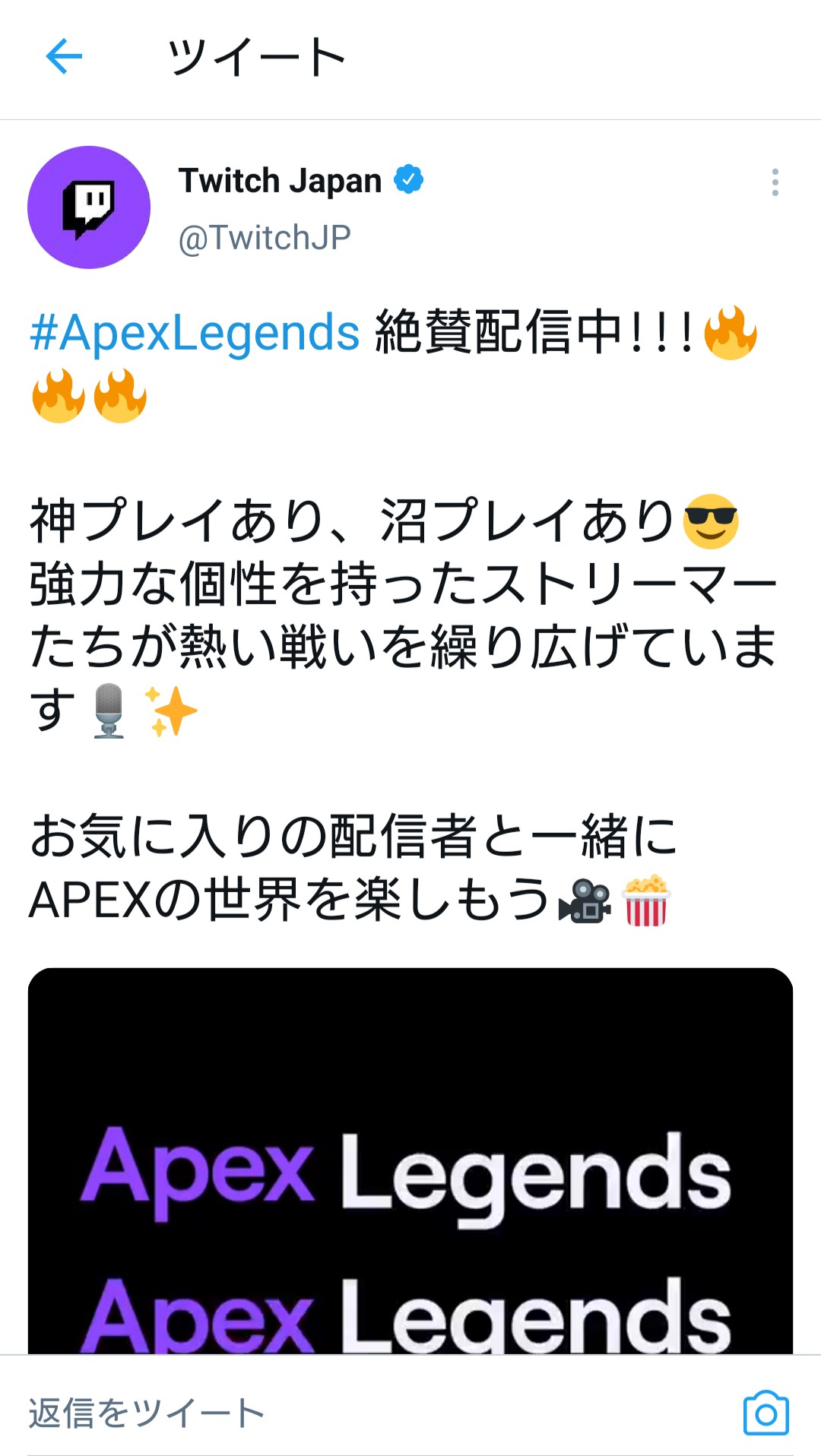Tap the sparkles emoji
This screenshot has width=821, height=1456.
click(171, 711)
